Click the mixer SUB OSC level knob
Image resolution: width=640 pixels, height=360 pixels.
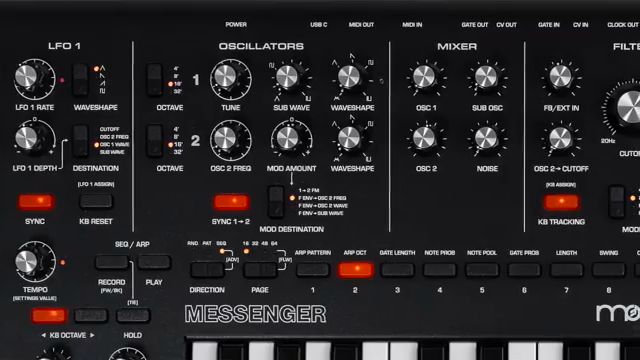point(487,78)
